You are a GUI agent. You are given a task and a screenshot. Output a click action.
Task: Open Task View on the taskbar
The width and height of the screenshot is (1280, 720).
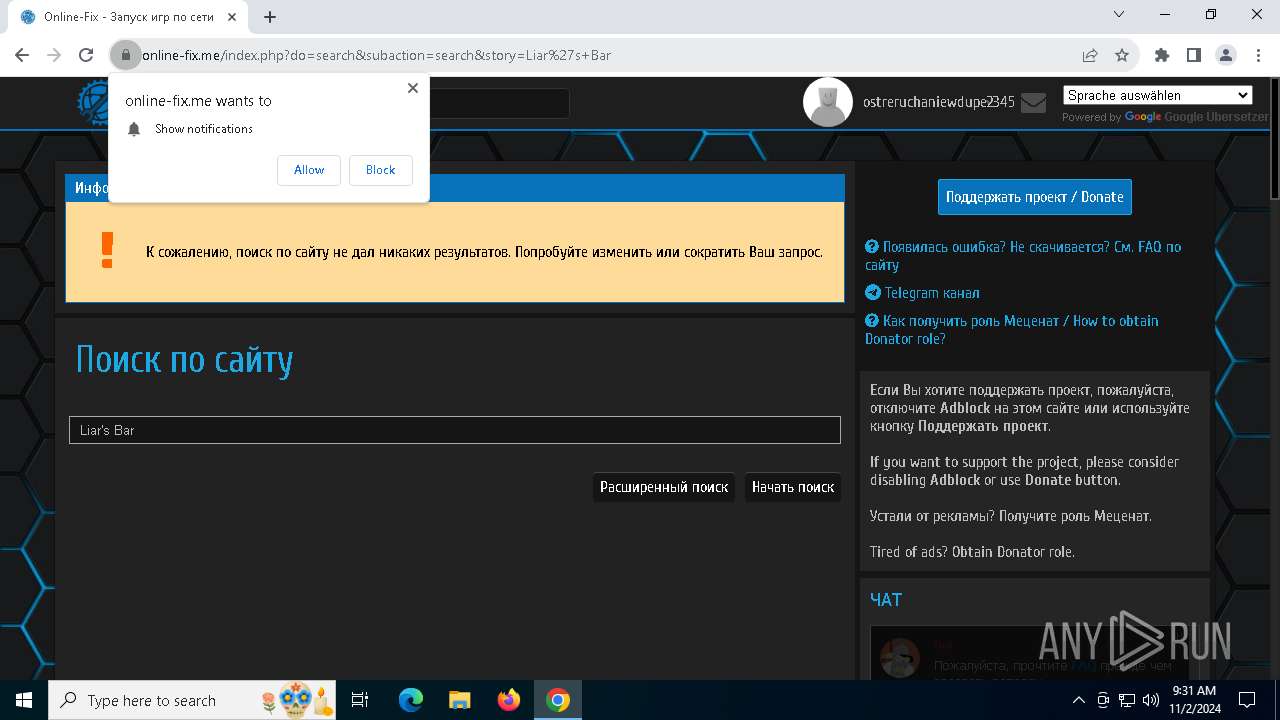click(x=360, y=700)
